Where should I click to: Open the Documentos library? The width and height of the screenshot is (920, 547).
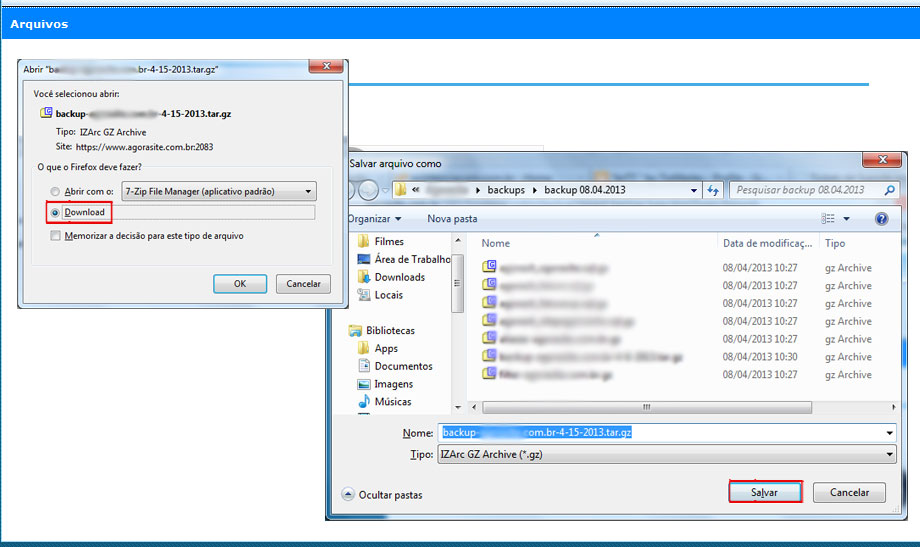(x=404, y=366)
